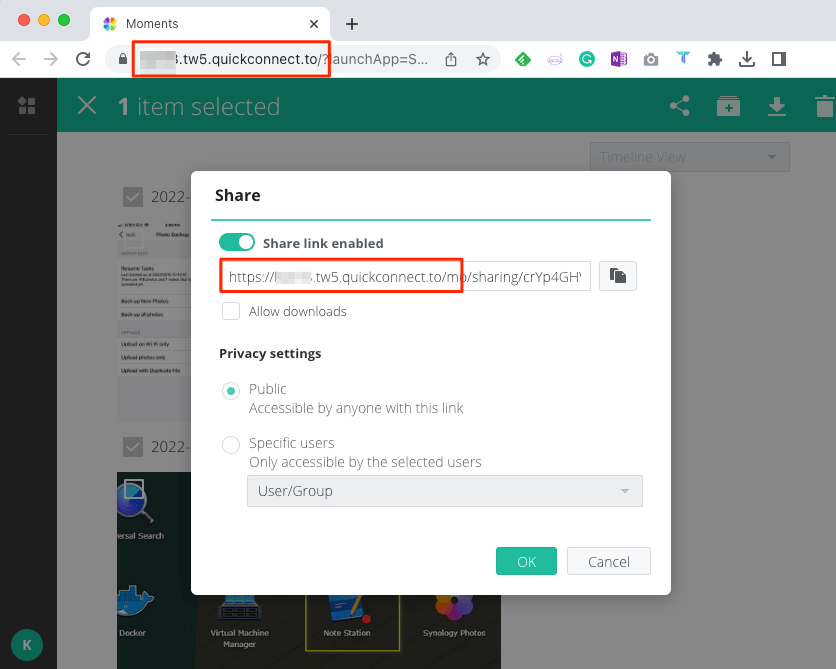Disable the Share link enabled toggle
This screenshot has width=836, height=669.
tap(237, 242)
